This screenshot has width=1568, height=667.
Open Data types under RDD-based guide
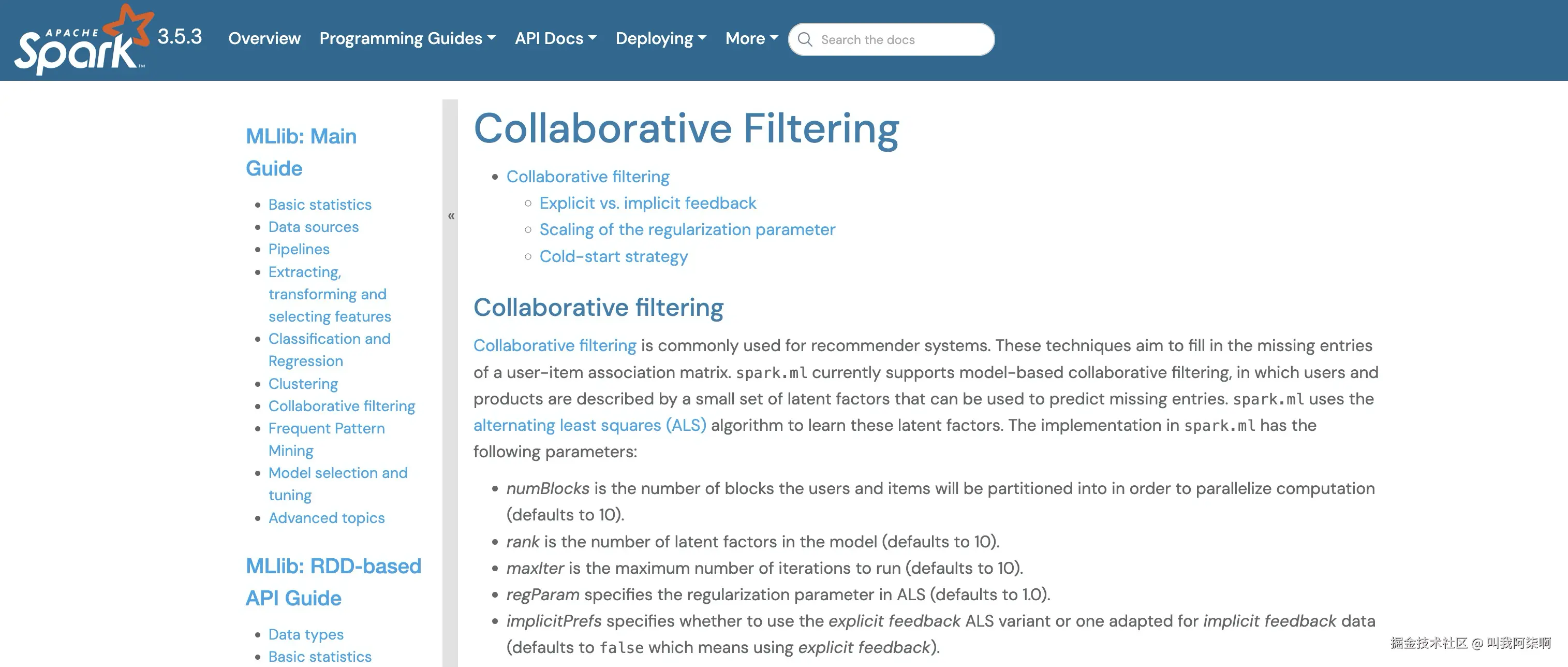click(x=305, y=634)
